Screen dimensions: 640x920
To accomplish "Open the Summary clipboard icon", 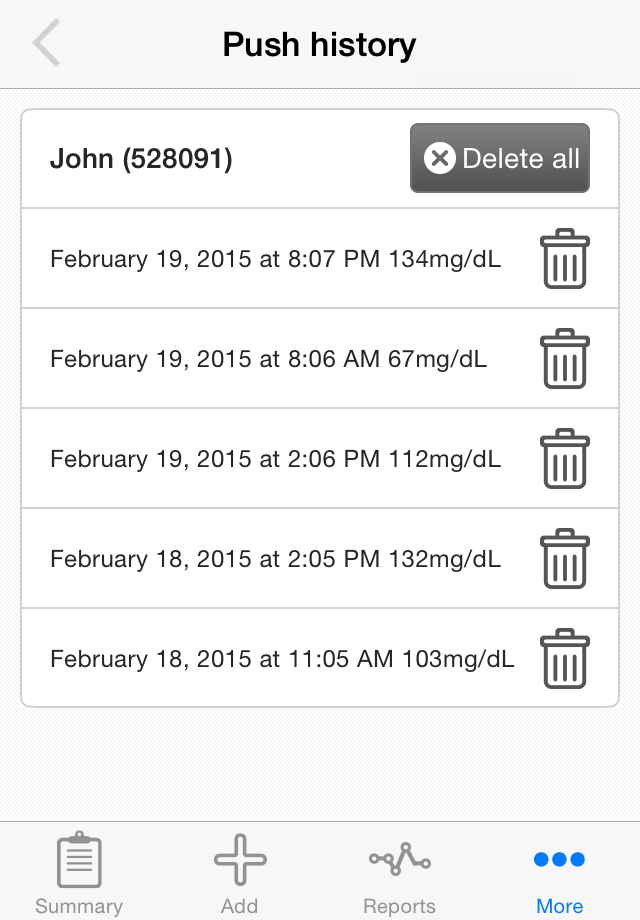I will click(x=79, y=860).
